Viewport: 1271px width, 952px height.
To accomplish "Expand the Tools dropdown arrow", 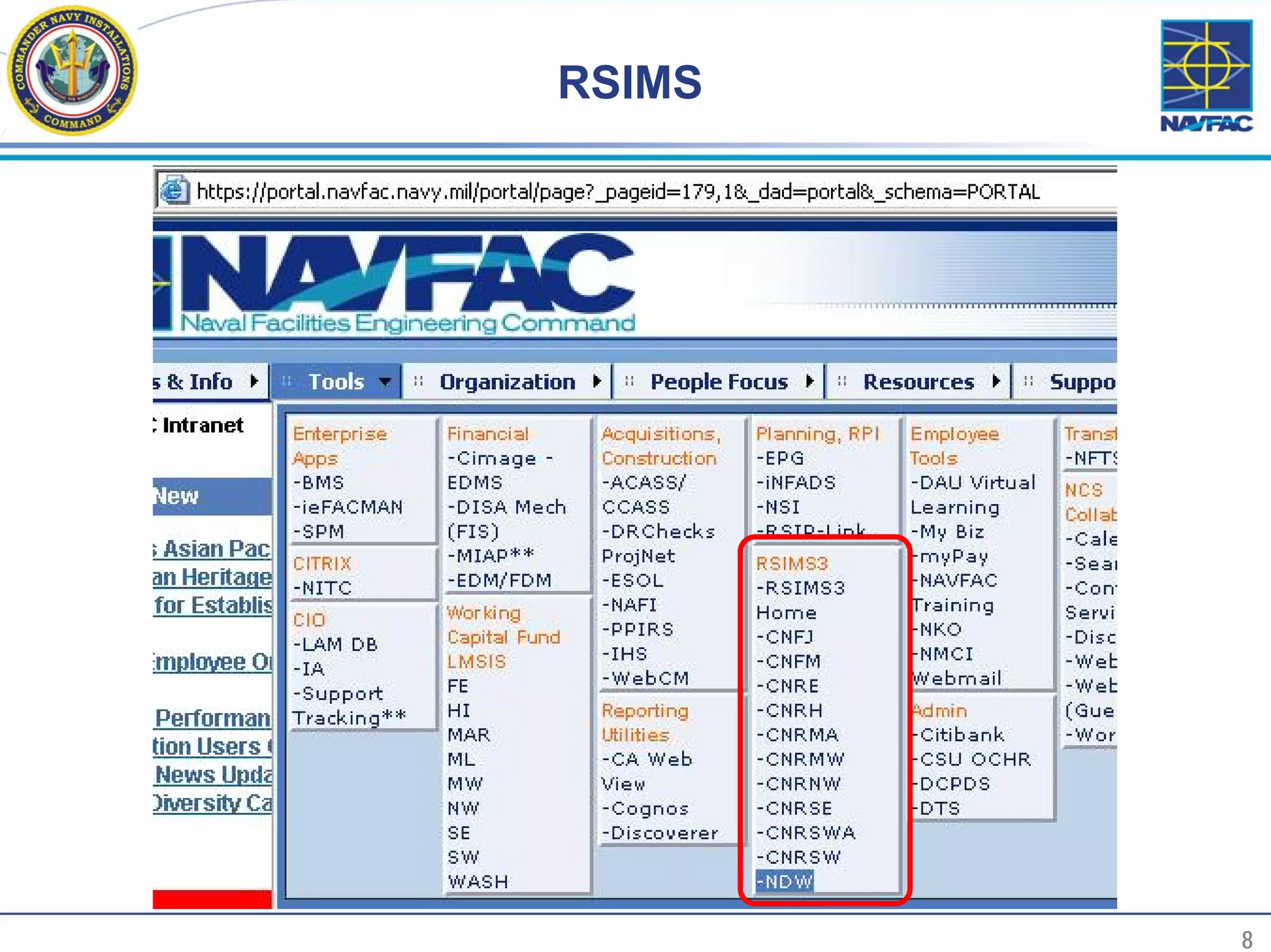I will (x=385, y=381).
